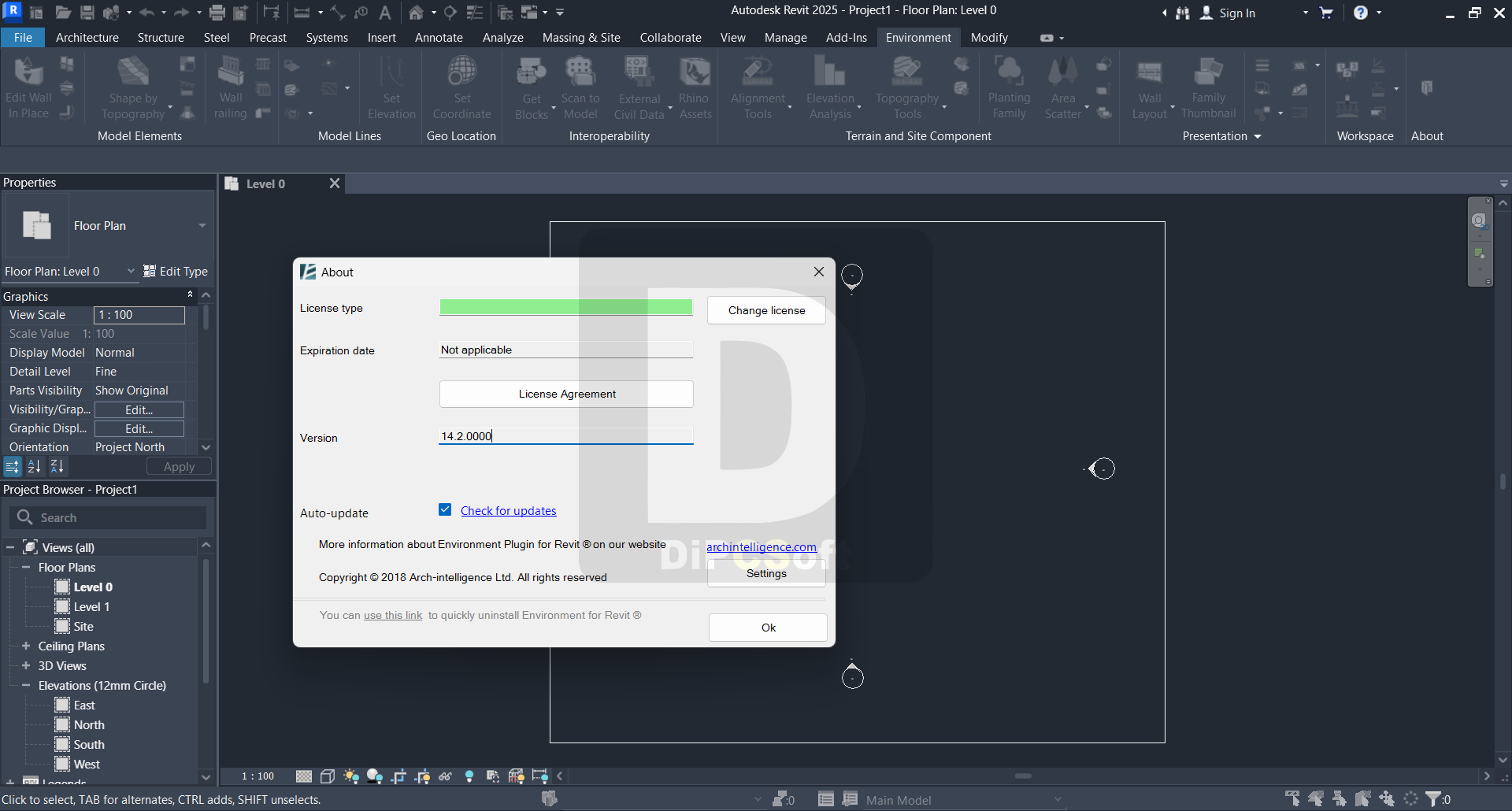Screen dimensions: 1512x811
Task: Open the Detail Level icon in view bar
Action: [304, 776]
